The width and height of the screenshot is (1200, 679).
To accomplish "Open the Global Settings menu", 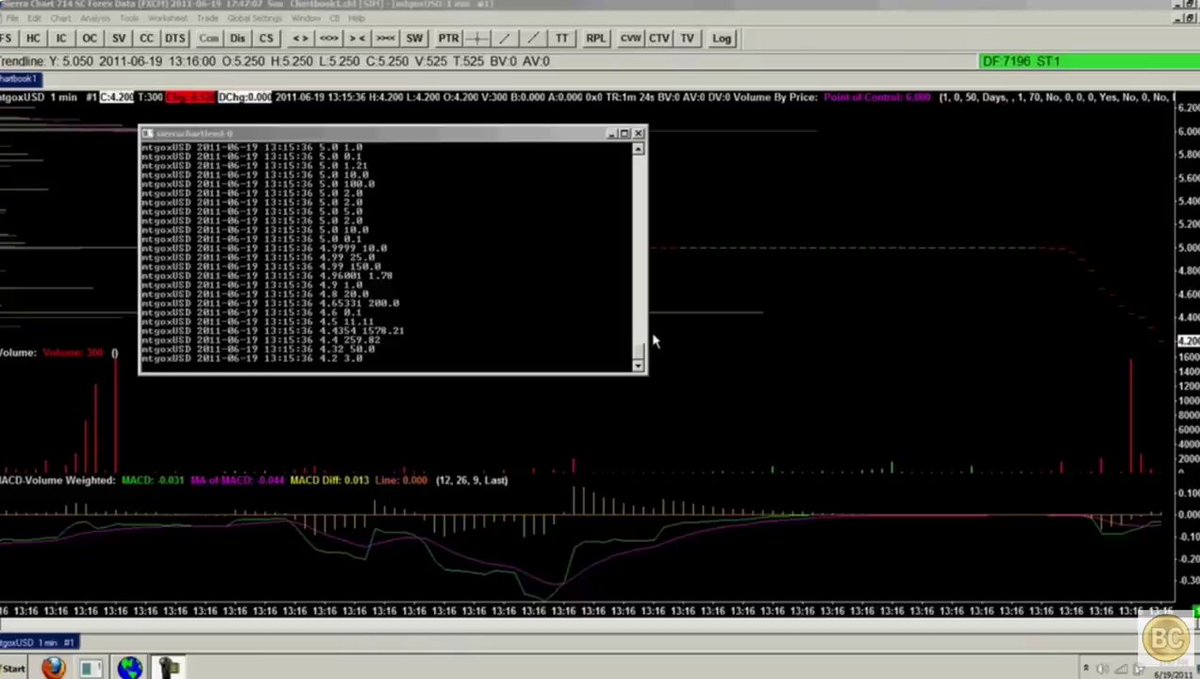I will (x=253, y=18).
